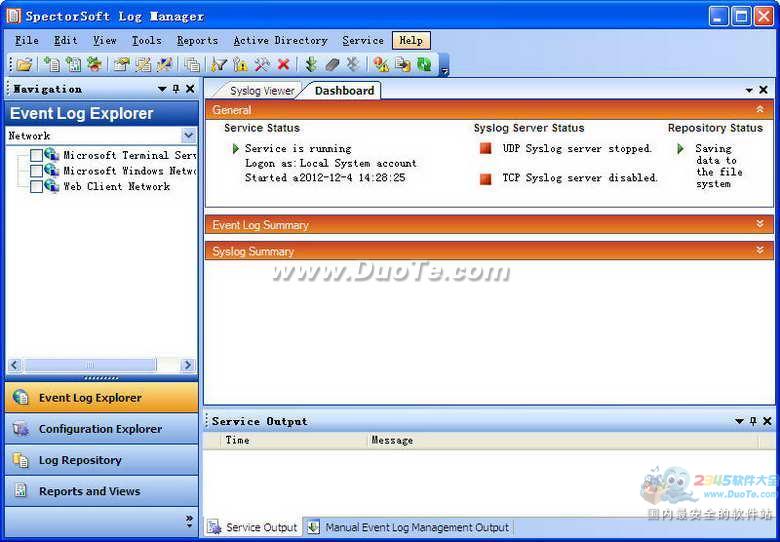Open the Event Log Explorer pane button
The image size is (780, 542).
[x=101, y=397]
